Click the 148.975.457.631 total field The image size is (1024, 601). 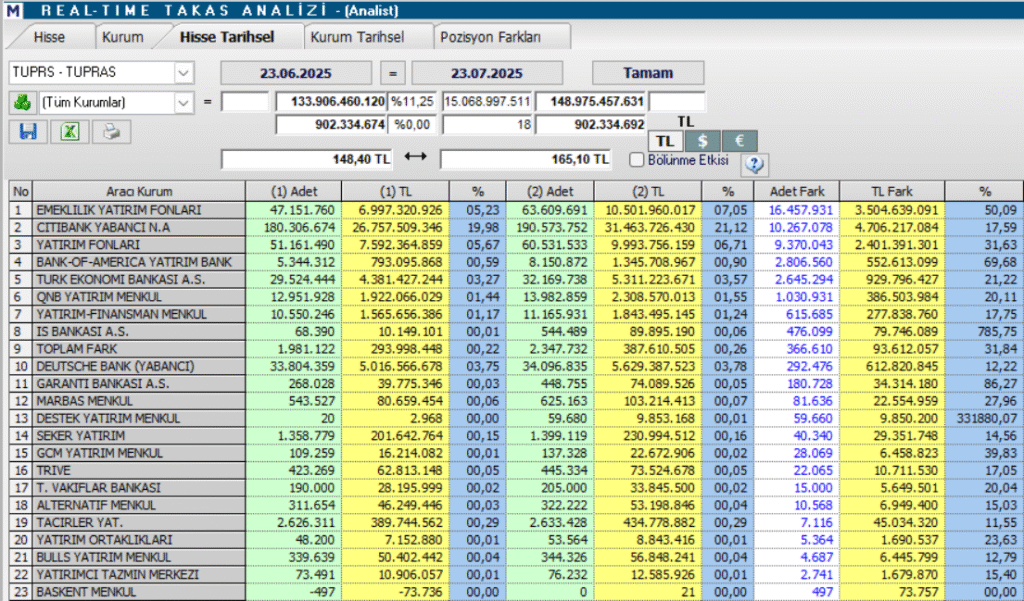[x=591, y=102]
